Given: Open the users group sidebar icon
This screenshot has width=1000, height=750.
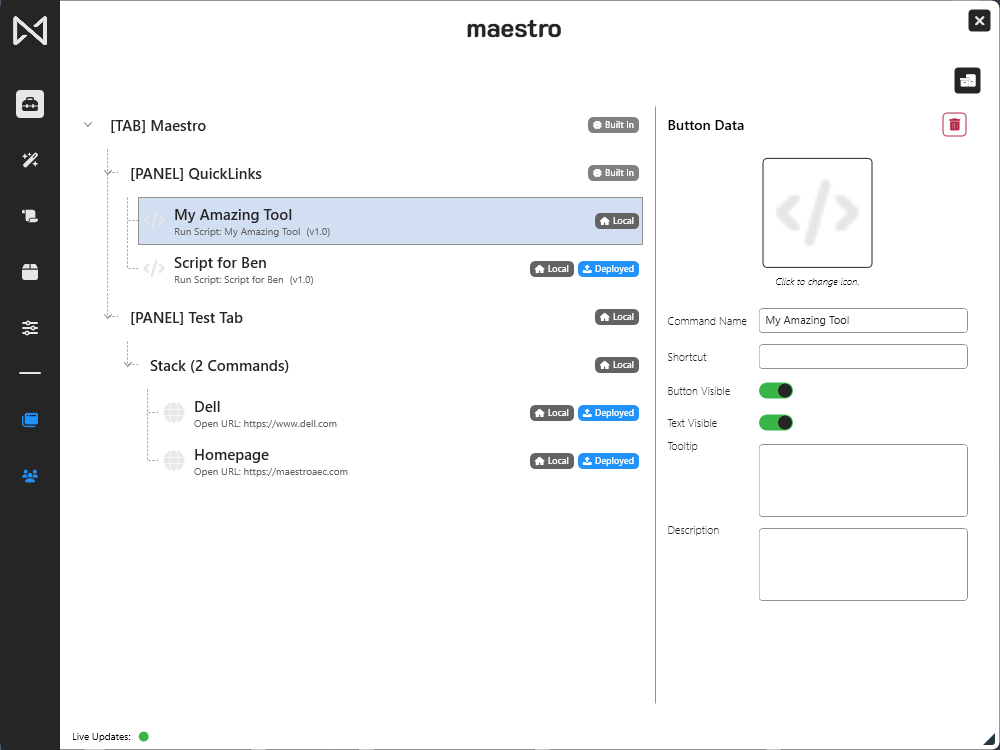Looking at the screenshot, I should point(30,476).
